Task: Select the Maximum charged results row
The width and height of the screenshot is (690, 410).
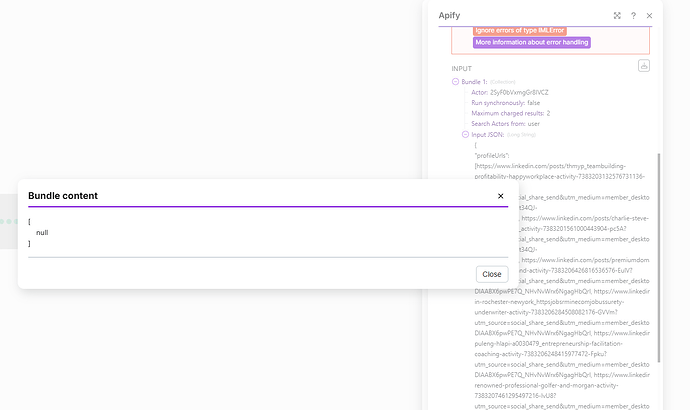Action: [x=510, y=113]
